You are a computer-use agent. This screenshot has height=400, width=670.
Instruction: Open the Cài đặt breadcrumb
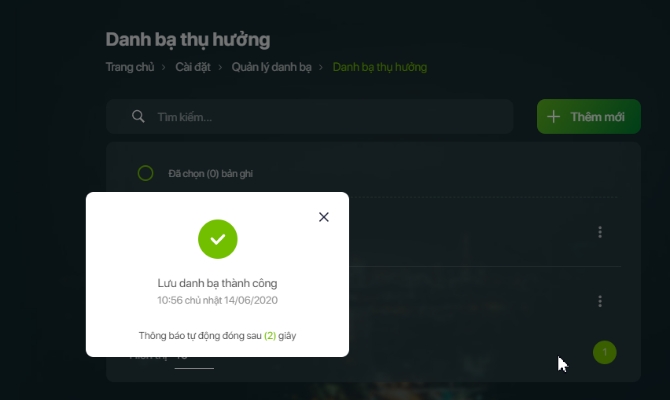[193, 67]
